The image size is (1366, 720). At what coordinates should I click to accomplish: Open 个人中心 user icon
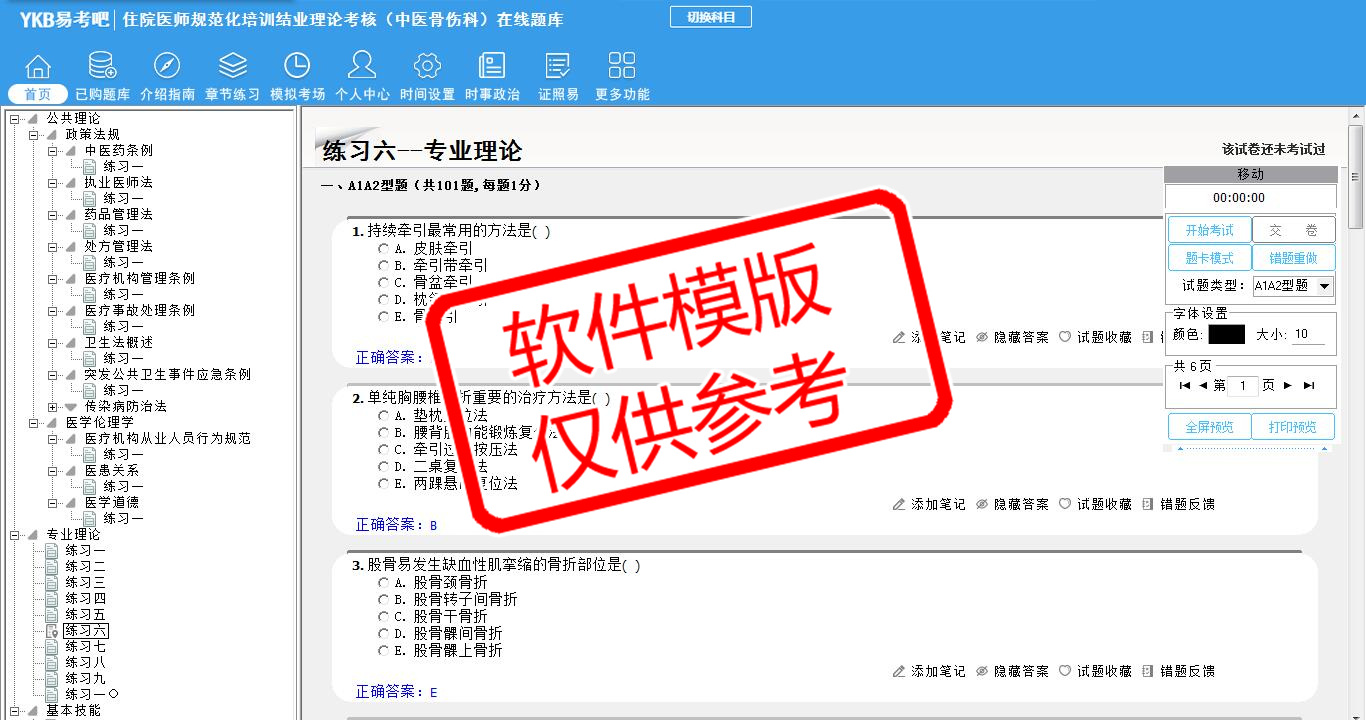click(362, 67)
